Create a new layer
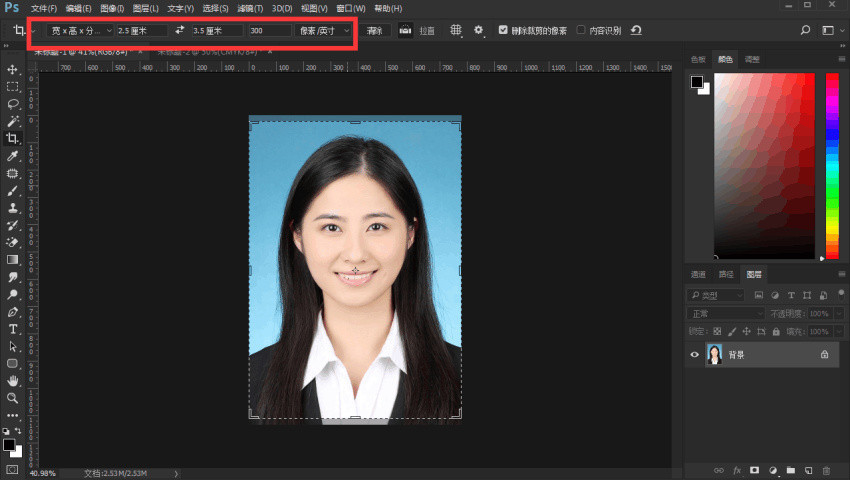 [808, 470]
